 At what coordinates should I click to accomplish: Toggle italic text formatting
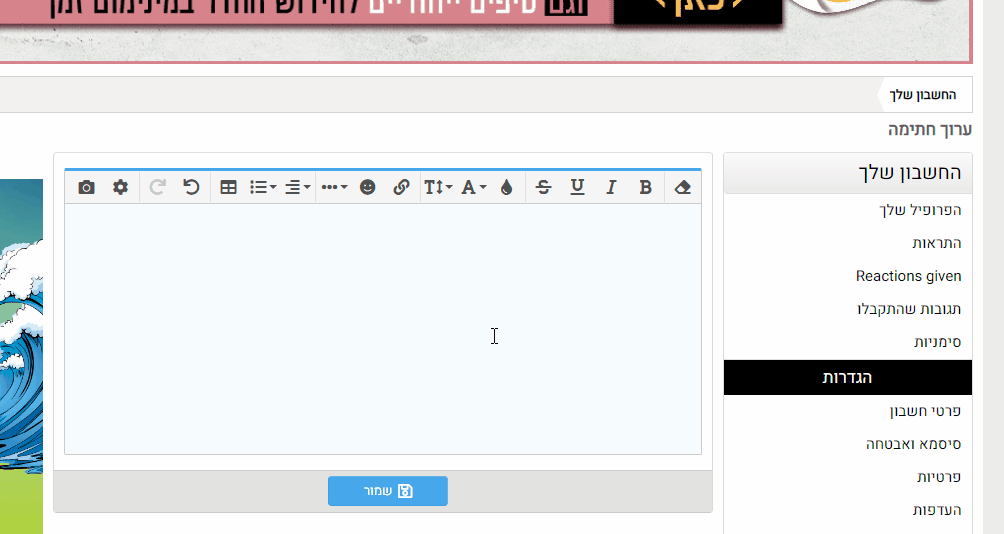point(611,187)
